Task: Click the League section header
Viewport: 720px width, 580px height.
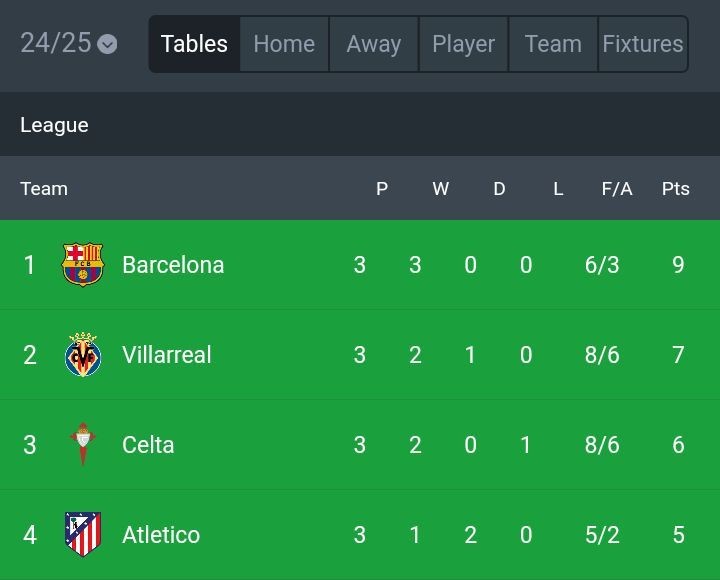Action: (54, 125)
